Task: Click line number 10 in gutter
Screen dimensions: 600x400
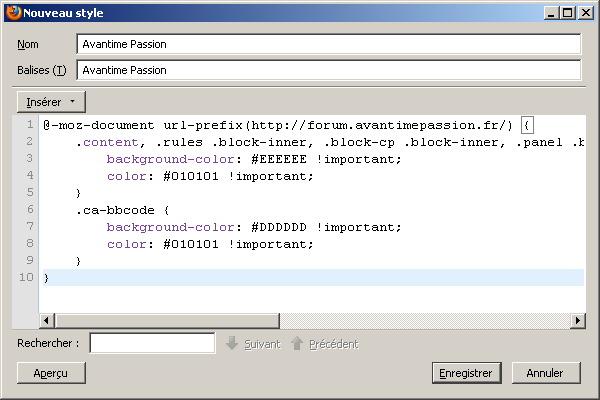Action: (26, 277)
